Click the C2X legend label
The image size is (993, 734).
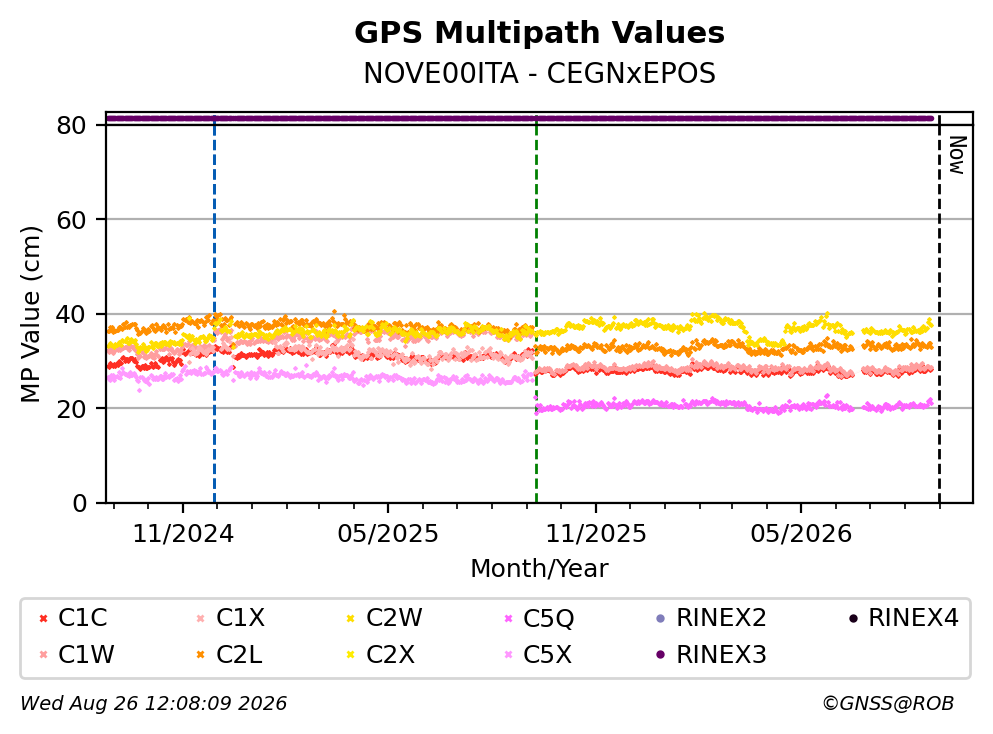pyautogui.click(x=390, y=655)
